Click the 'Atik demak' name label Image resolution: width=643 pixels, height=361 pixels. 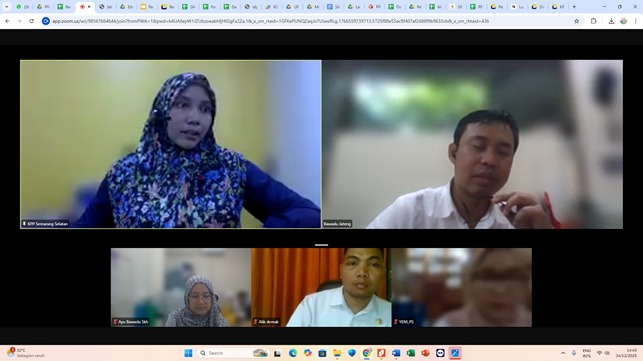(266, 322)
